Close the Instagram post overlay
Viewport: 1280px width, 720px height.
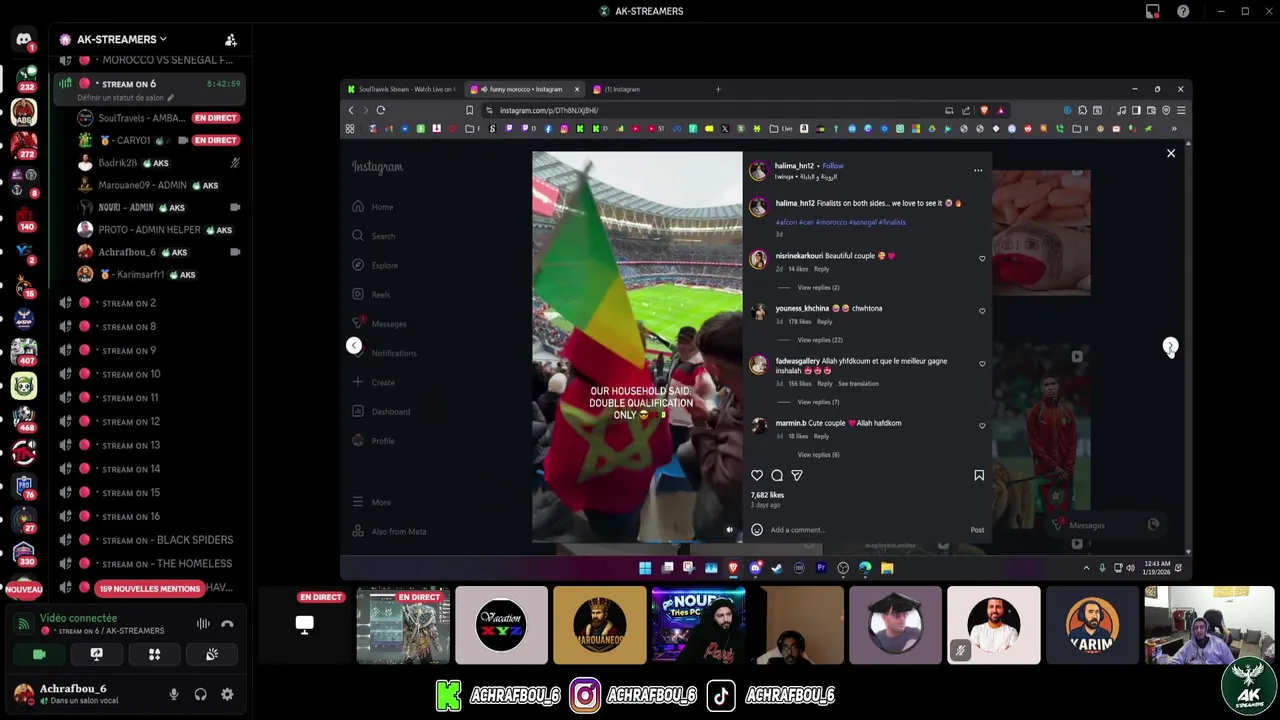click(x=1171, y=153)
